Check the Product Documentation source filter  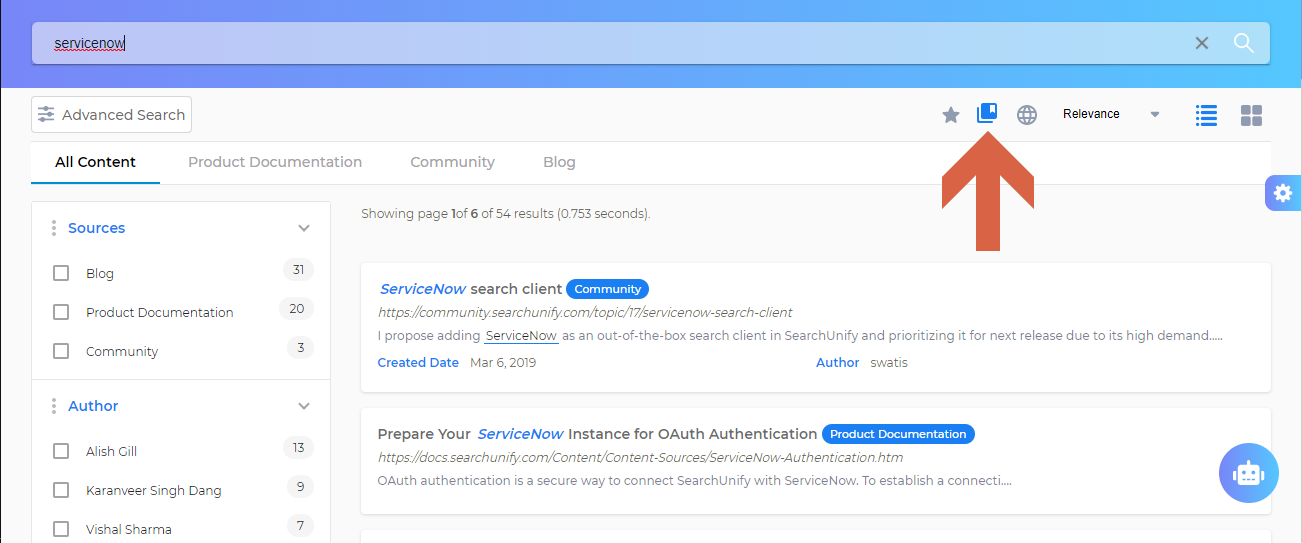tap(61, 312)
